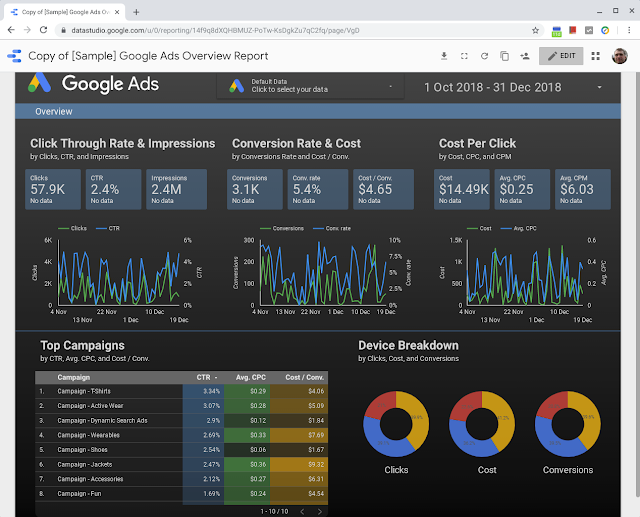Expand the date range dropdown arrow
This screenshot has height=517, width=640.
tap(599, 87)
